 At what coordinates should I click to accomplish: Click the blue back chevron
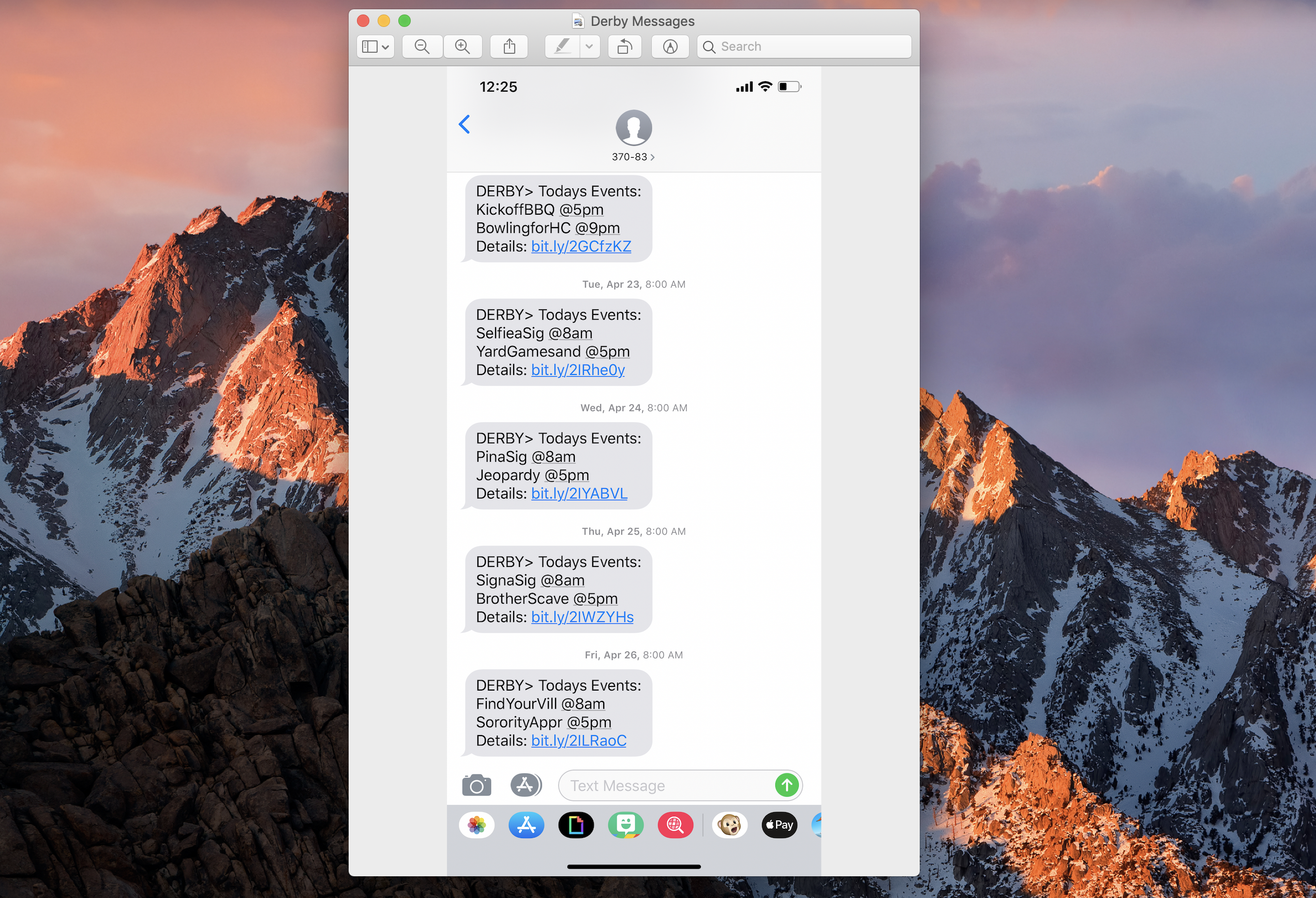coord(465,124)
